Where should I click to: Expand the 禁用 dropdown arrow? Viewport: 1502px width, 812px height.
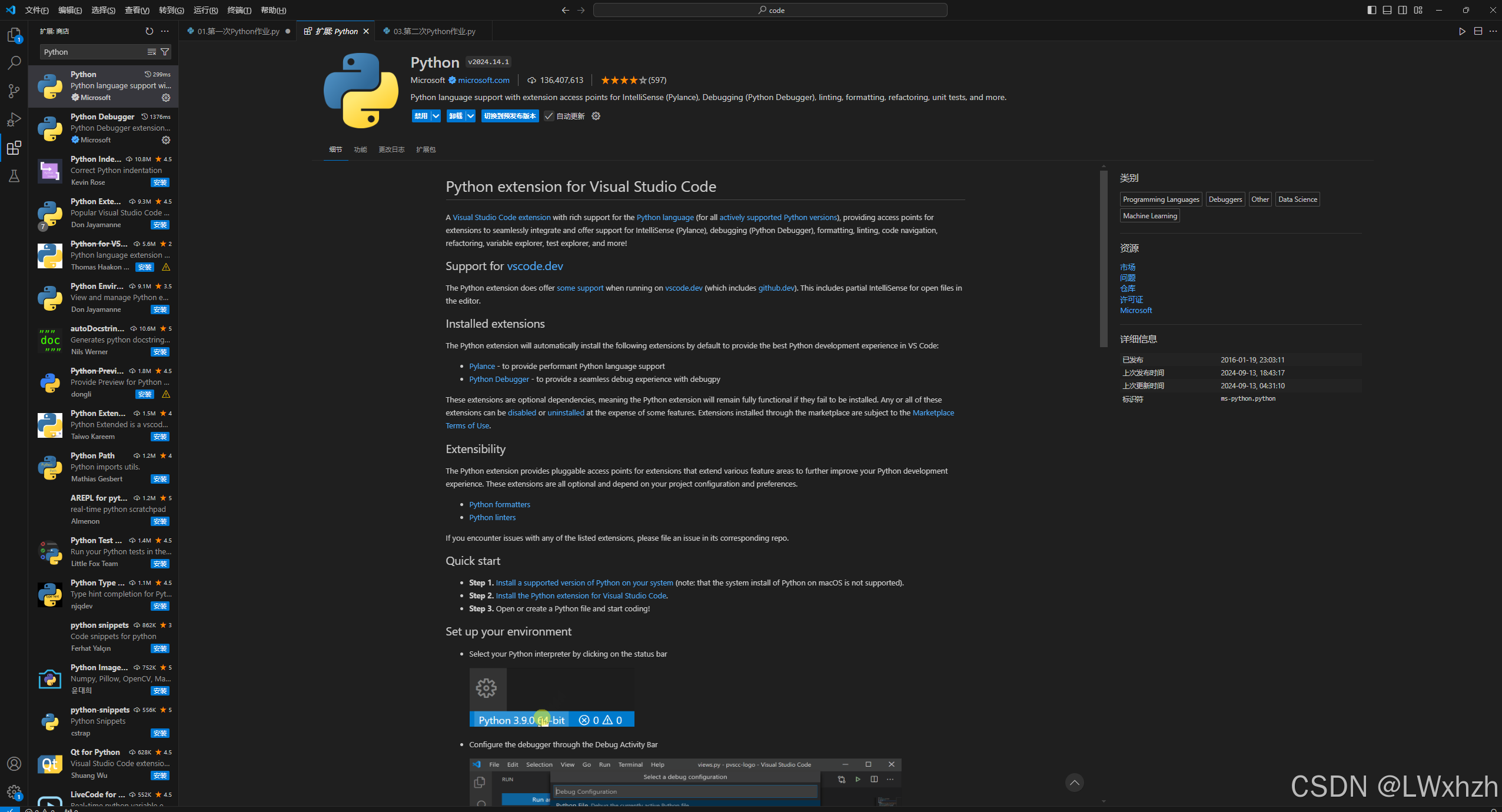pyautogui.click(x=436, y=116)
